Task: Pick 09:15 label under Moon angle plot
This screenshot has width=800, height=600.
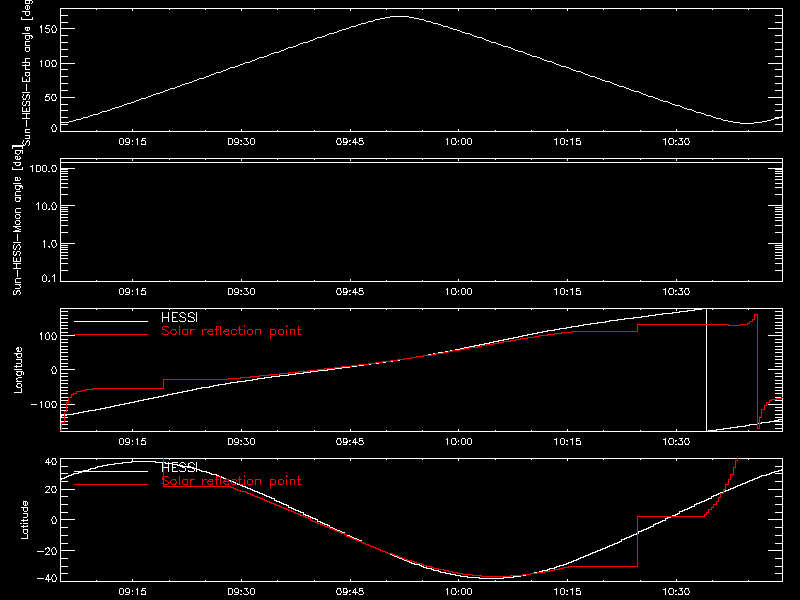Action: (132, 291)
